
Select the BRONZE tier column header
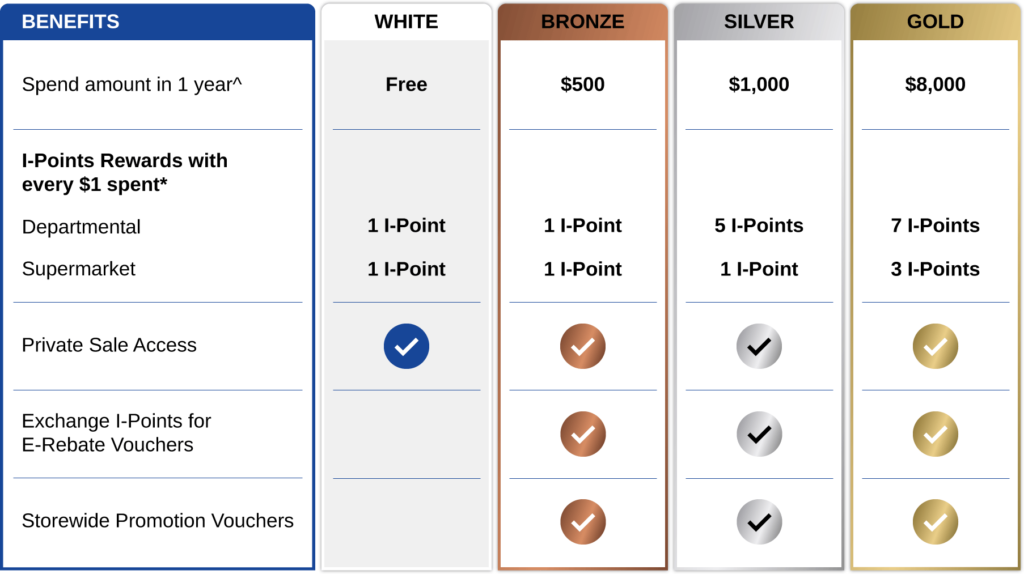click(583, 22)
